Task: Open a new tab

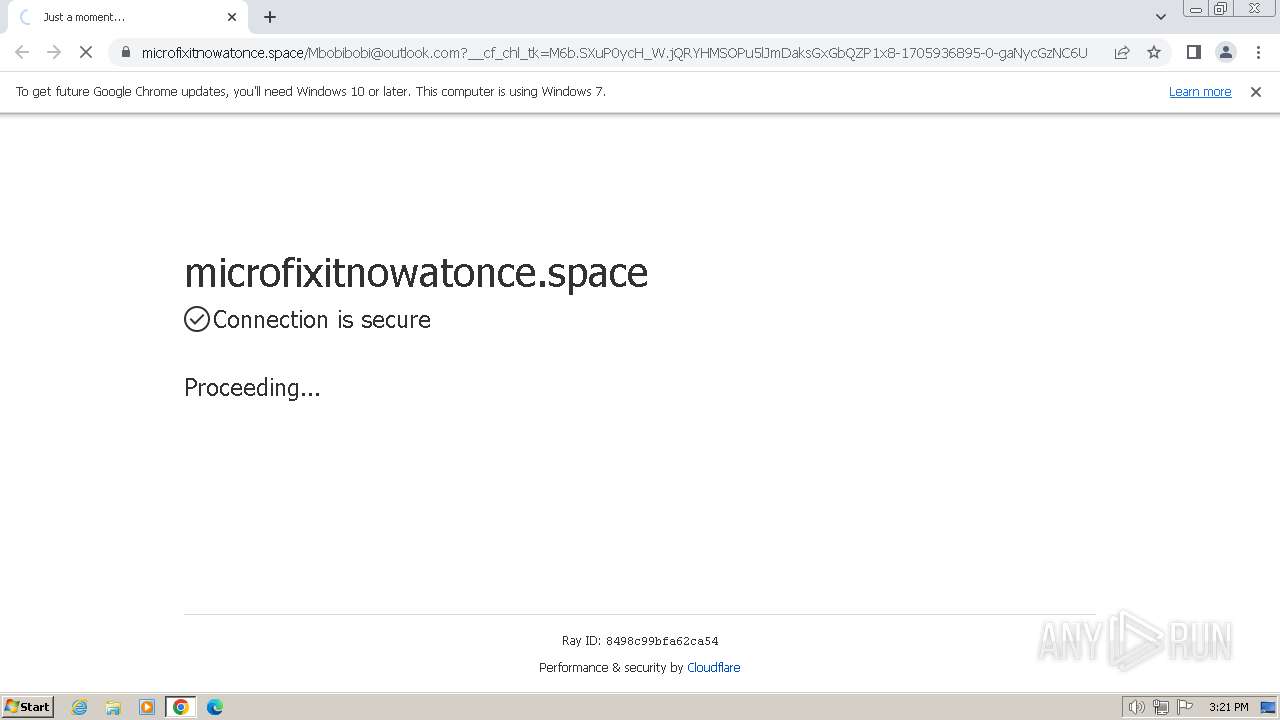Action: 270,17
